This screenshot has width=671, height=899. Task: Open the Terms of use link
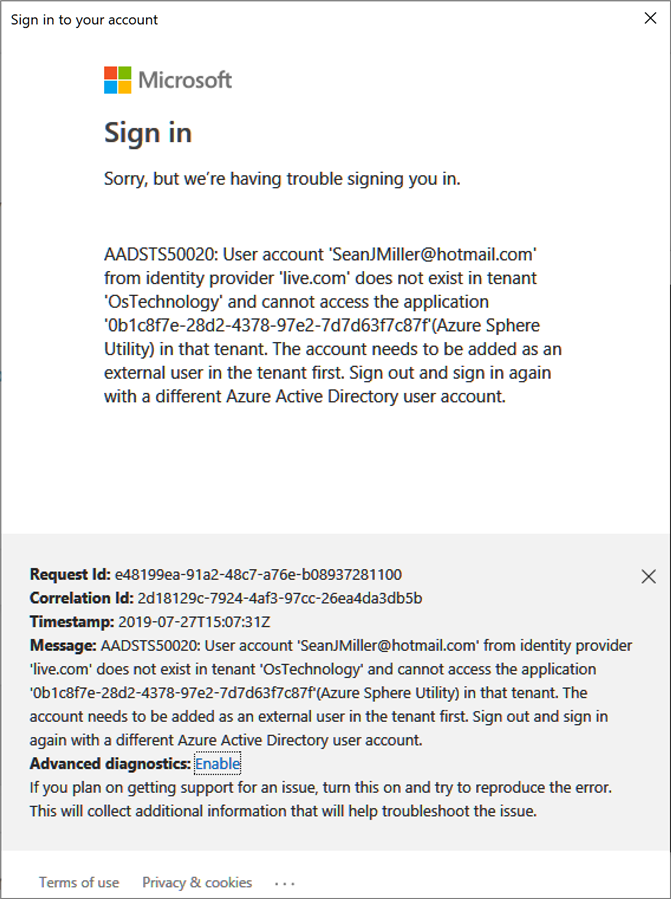79,882
